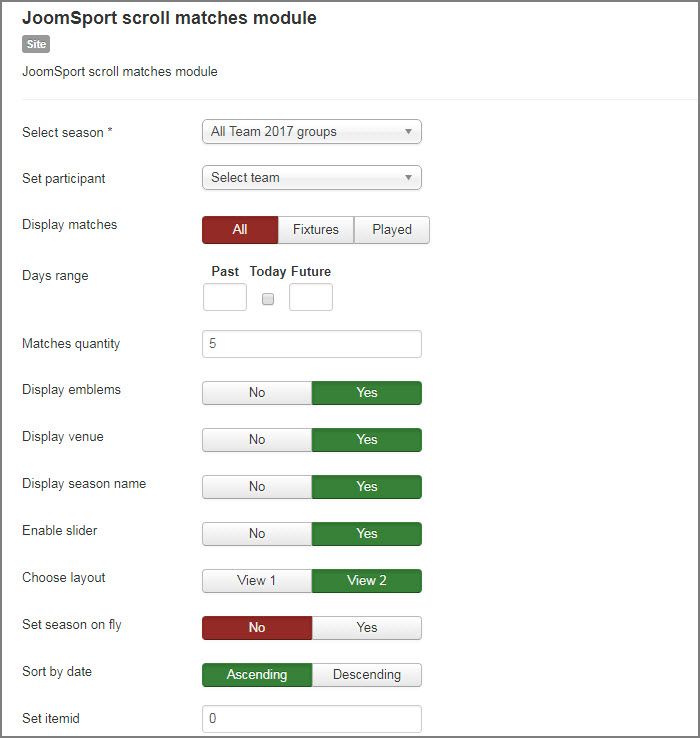Viewport: 700px width, 738px height.
Task: Set Display venue to No
Action: (257, 440)
